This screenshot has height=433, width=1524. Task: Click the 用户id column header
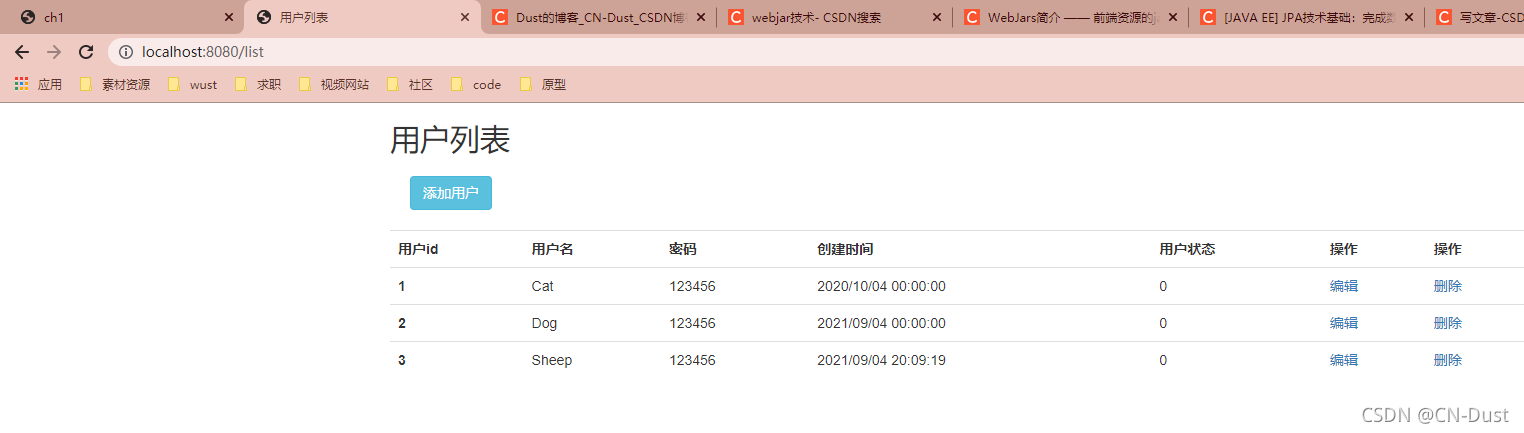click(418, 249)
